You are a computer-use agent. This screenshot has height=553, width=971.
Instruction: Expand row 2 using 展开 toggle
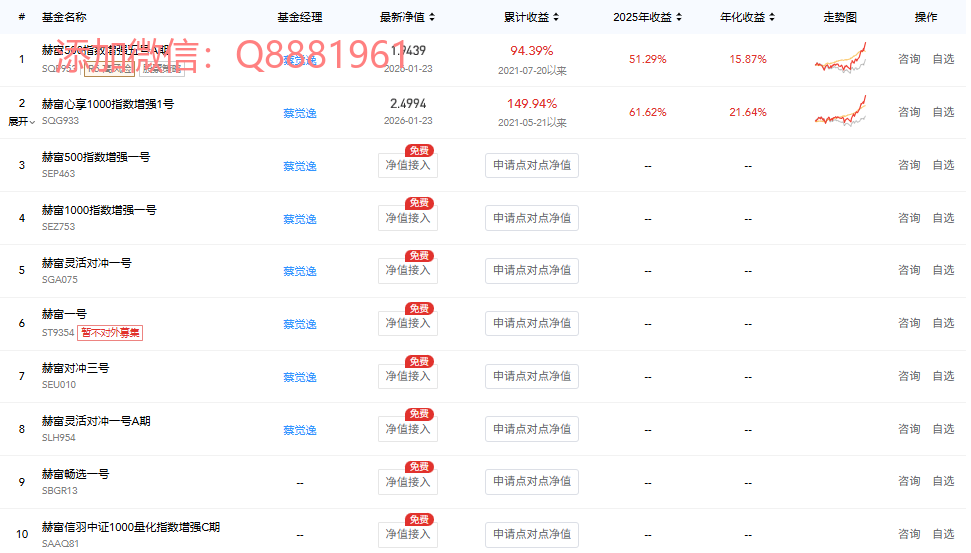point(21,122)
